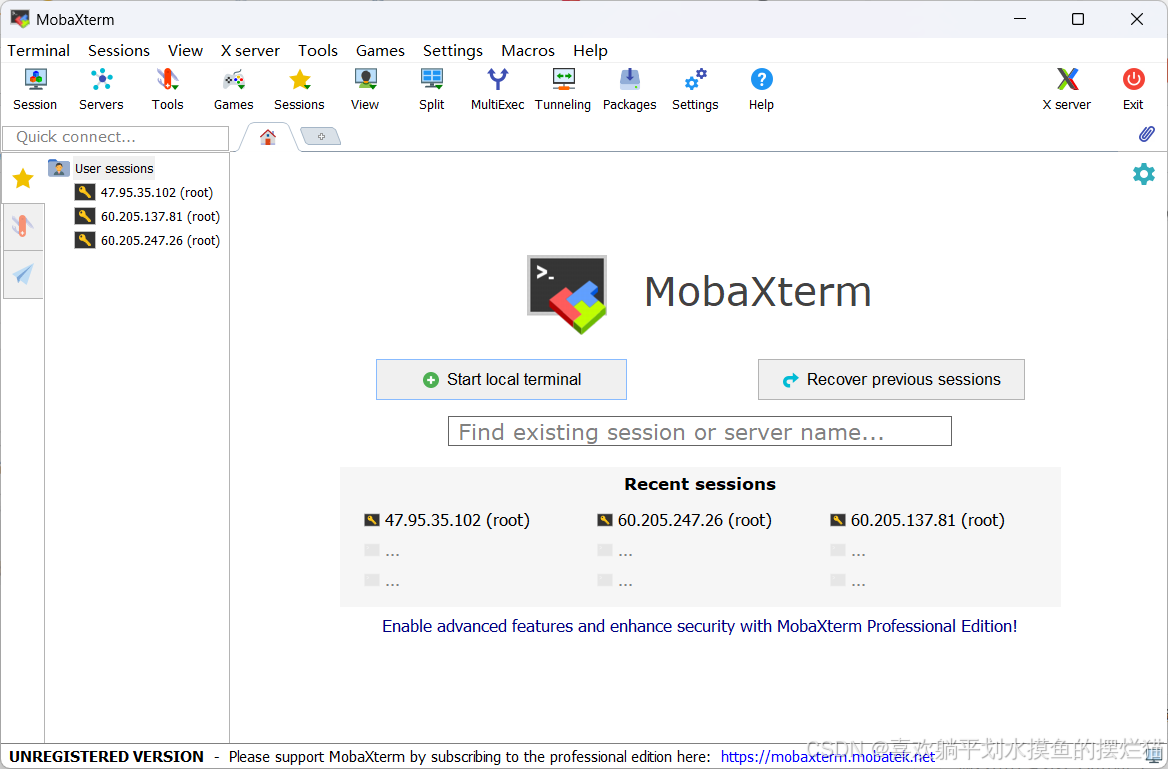Image resolution: width=1168 pixels, height=769 pixels.
Task: Click the red Exit toolbar icon
Action: [1133, 89]
